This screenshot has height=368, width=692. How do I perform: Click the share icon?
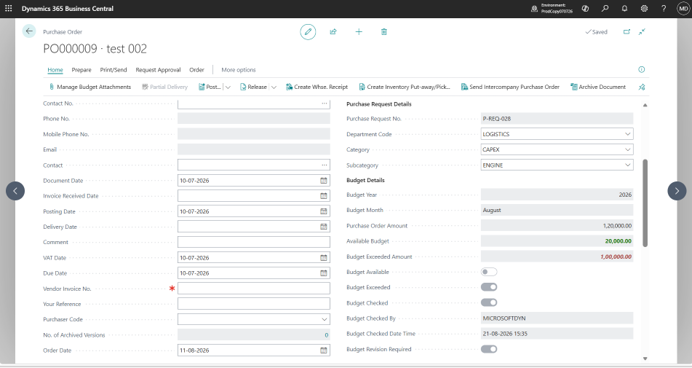click(x=333, y=32)
